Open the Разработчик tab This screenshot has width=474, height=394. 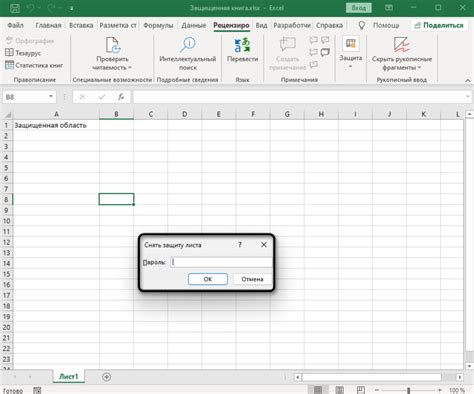(x=292, y=25)
